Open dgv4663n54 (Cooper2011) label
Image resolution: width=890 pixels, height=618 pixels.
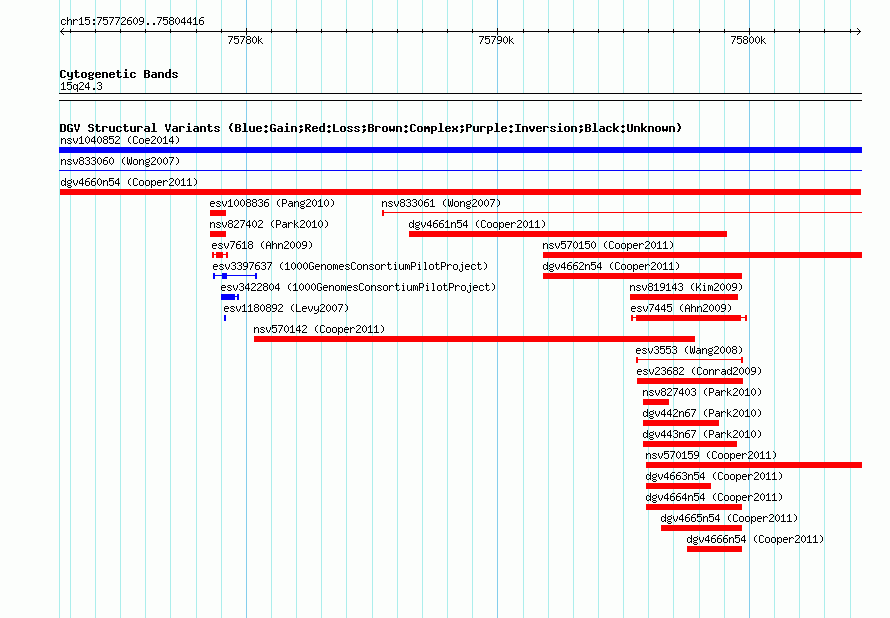click(x=714, y=476)
